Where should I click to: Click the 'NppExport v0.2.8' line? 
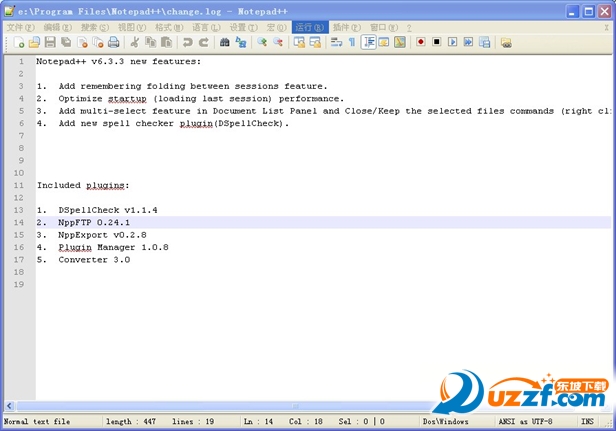(92, 235)
